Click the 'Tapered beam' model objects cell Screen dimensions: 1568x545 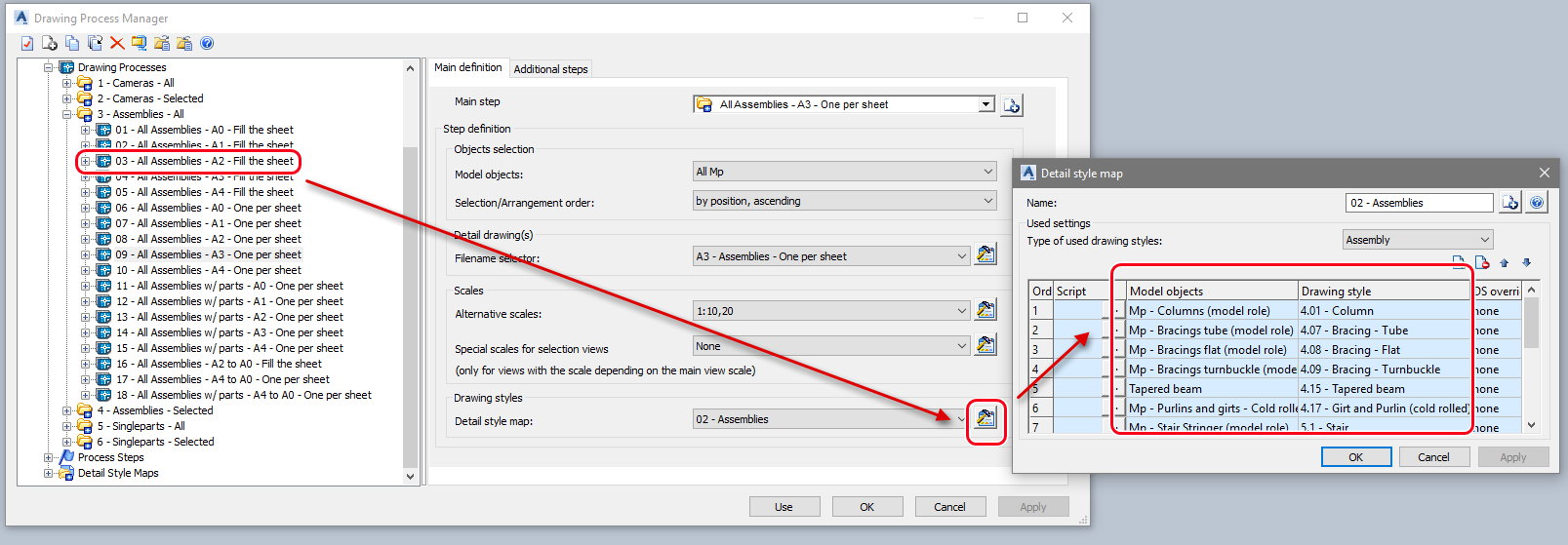(1212, 389)
